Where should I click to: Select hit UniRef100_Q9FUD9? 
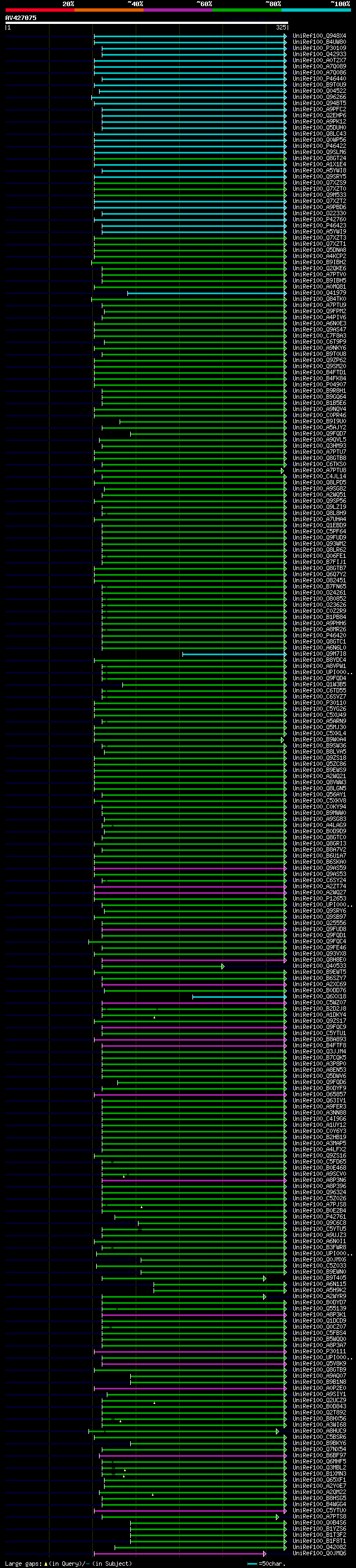319,537
